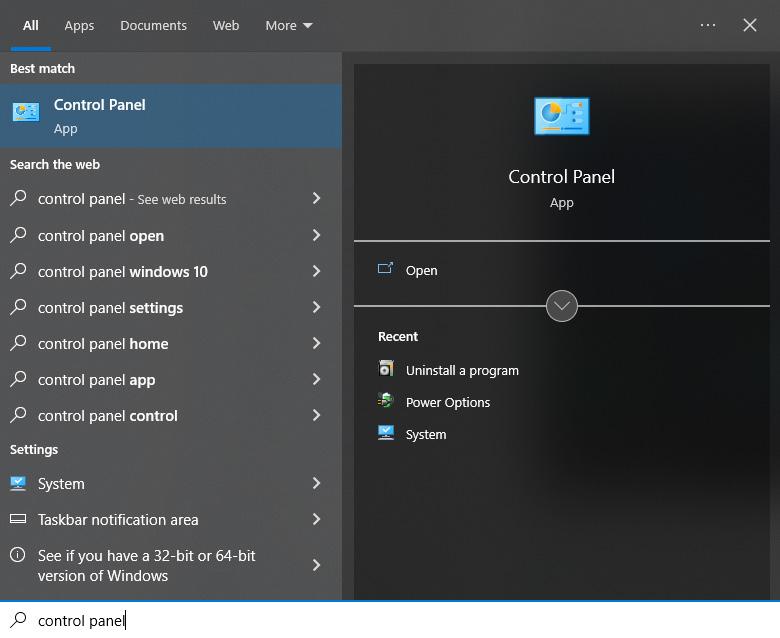Click the magnifier icon in the search box
Screen dimensions: 780x638
click(18, 620)
